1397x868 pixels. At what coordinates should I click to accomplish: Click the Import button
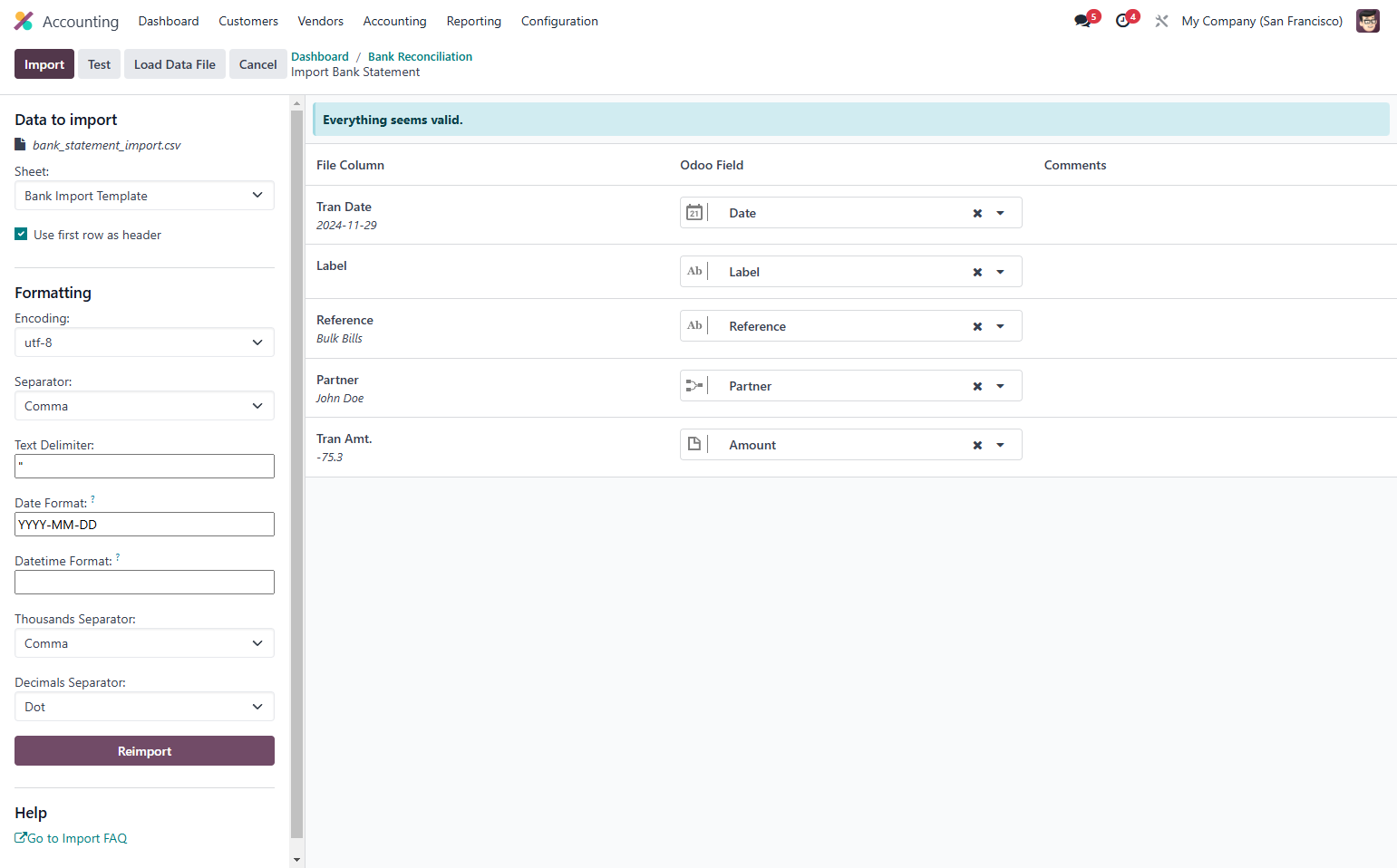[44, 64]
